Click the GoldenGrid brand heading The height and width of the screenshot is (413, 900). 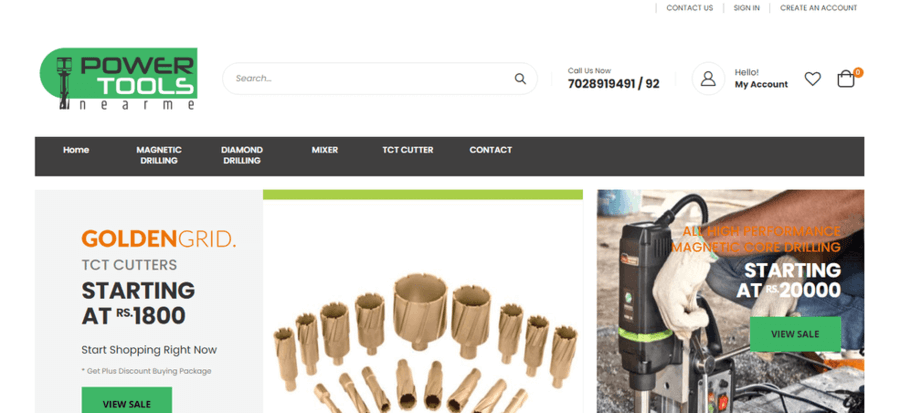[x=158, y=239]
